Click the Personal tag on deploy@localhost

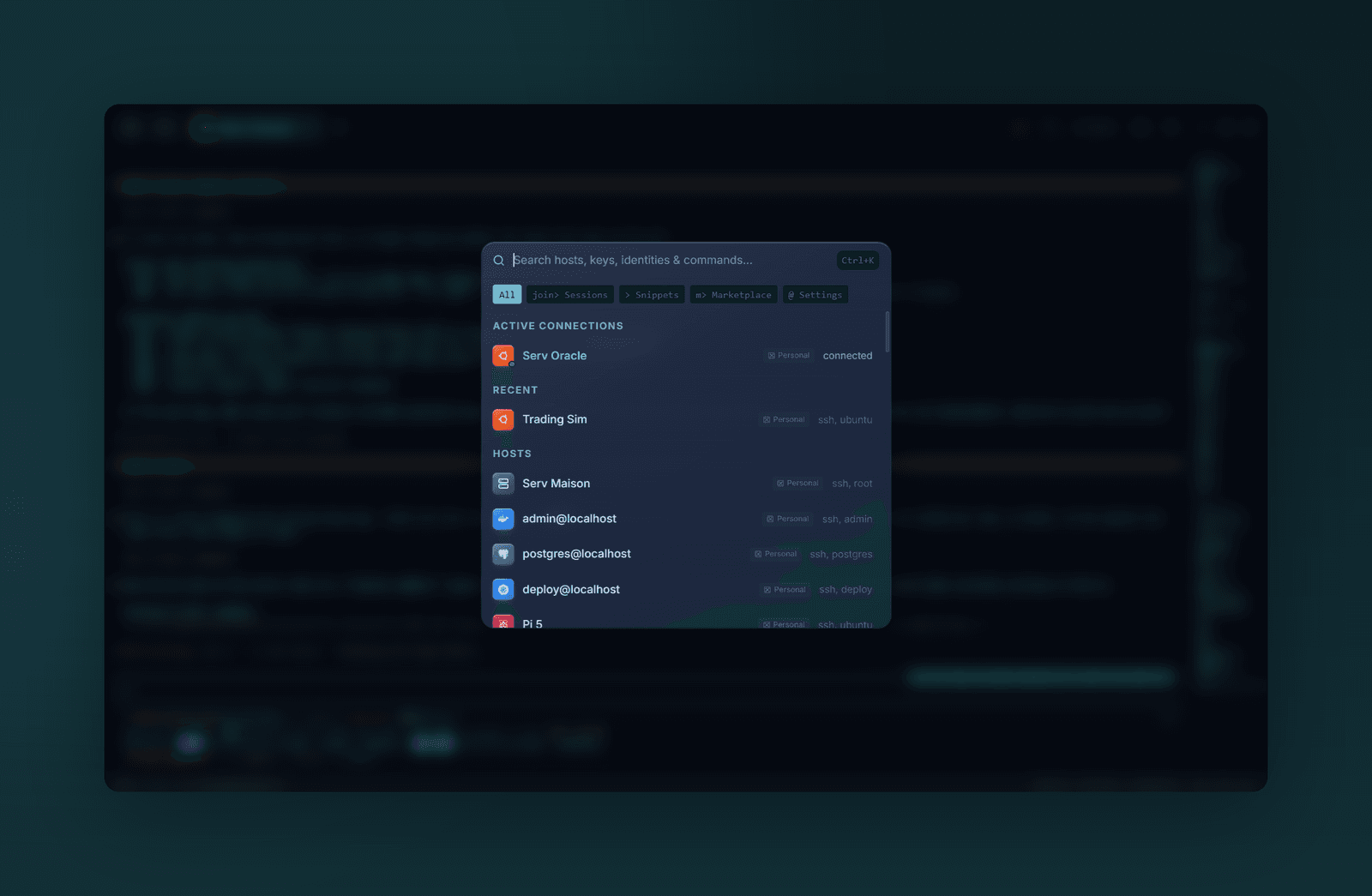click(x=785, y=590)
